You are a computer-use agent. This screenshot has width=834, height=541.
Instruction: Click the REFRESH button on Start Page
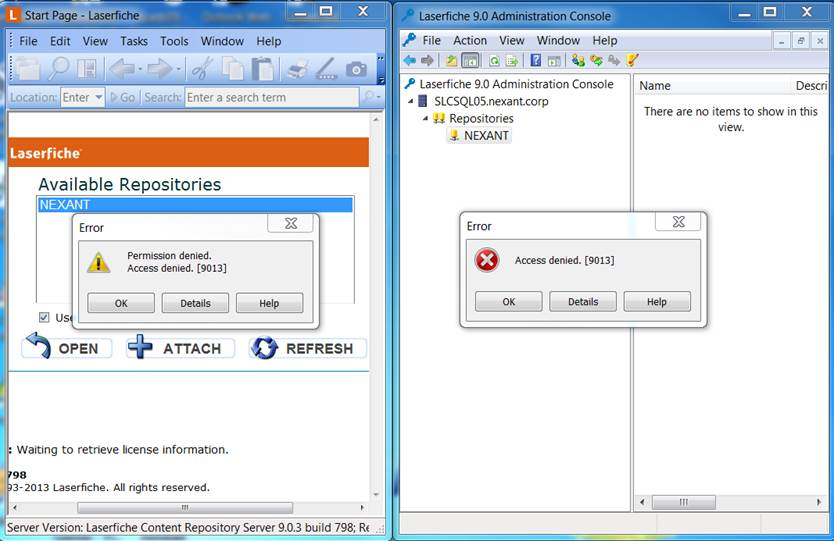[x=308, y=348]
